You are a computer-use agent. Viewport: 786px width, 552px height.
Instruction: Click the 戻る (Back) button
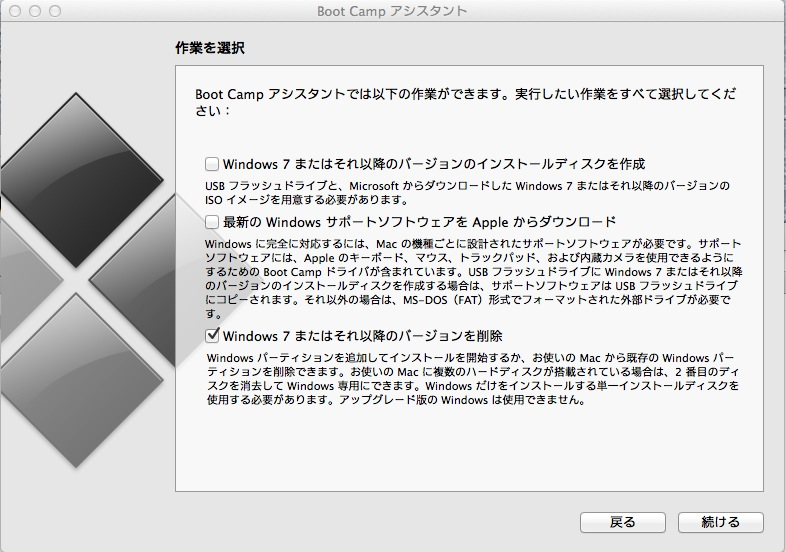(x=623, y=522)
